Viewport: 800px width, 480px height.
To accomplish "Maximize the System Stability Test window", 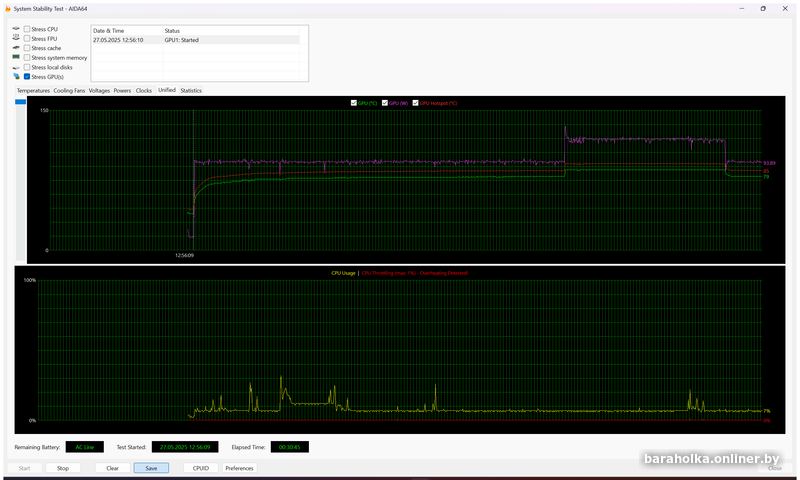I will 763,9.
